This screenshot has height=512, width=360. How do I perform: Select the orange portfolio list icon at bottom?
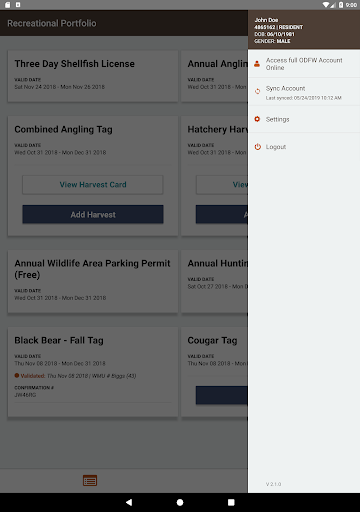click(90, 481)
